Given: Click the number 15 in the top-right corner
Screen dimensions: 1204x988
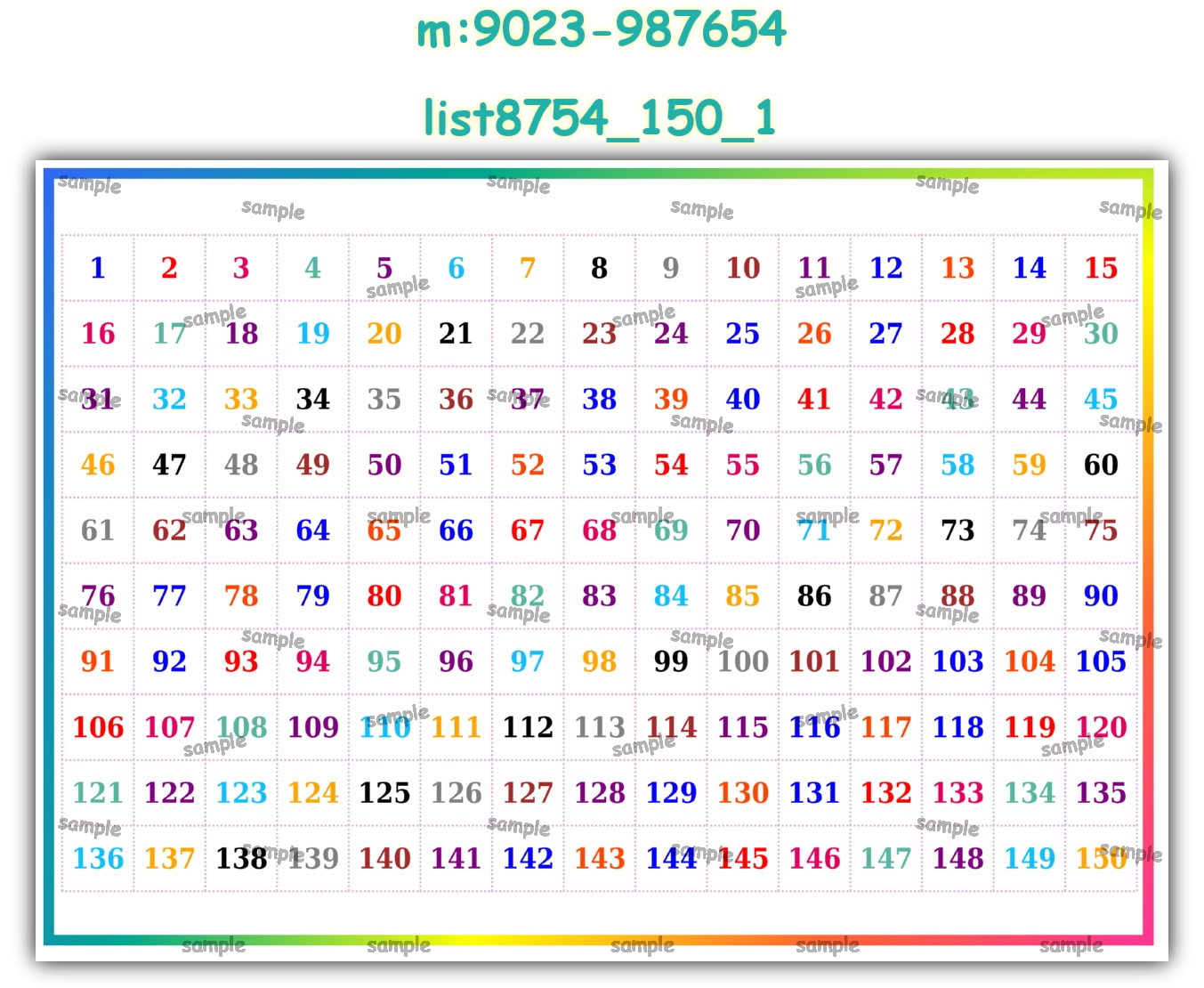Looking at the screenshot, I should coord(1101,268).
